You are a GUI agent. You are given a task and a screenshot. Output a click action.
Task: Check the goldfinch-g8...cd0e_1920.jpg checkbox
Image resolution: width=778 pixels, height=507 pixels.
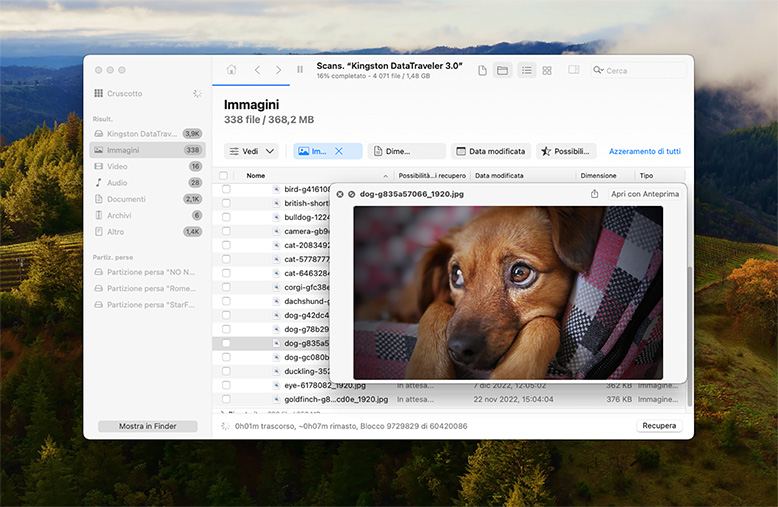[226, 399]
